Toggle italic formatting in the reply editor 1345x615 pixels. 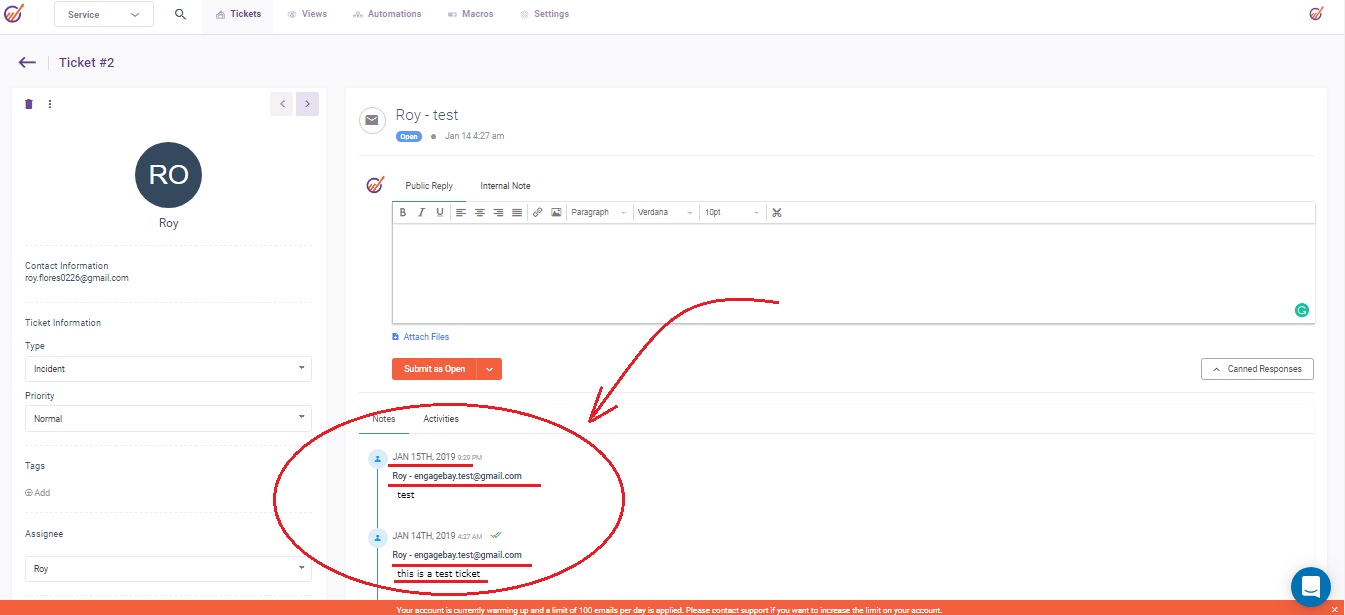(421, 213)
